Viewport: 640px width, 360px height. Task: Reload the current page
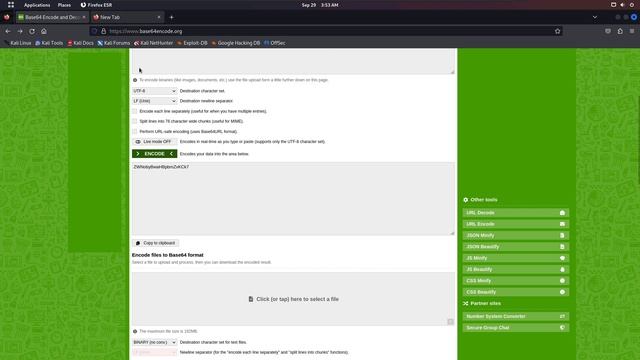click(x=32, y=31)
